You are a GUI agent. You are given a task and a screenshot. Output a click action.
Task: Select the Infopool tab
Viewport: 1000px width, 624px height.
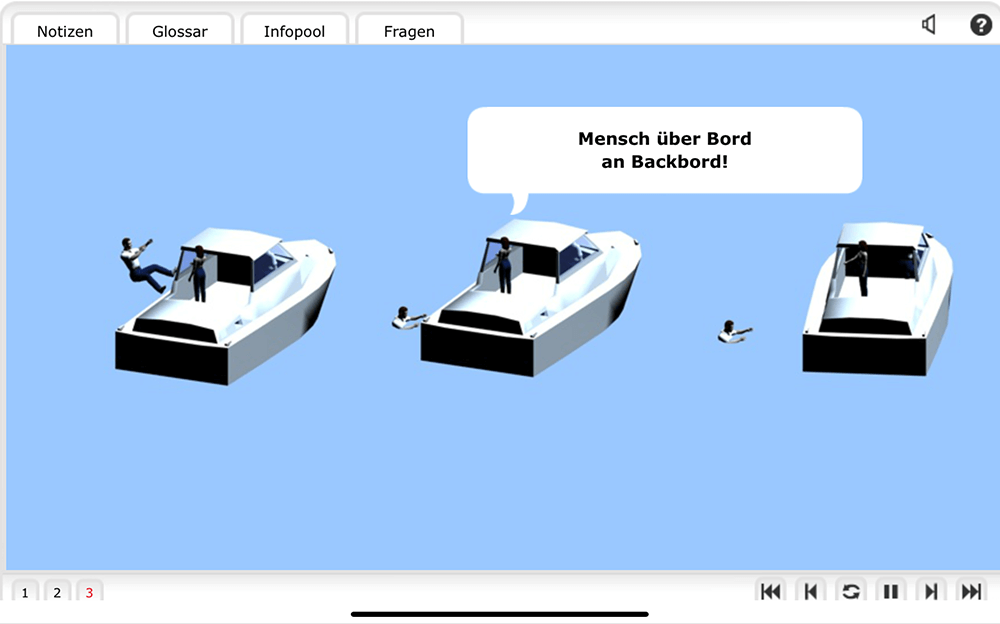click(295, 31)
